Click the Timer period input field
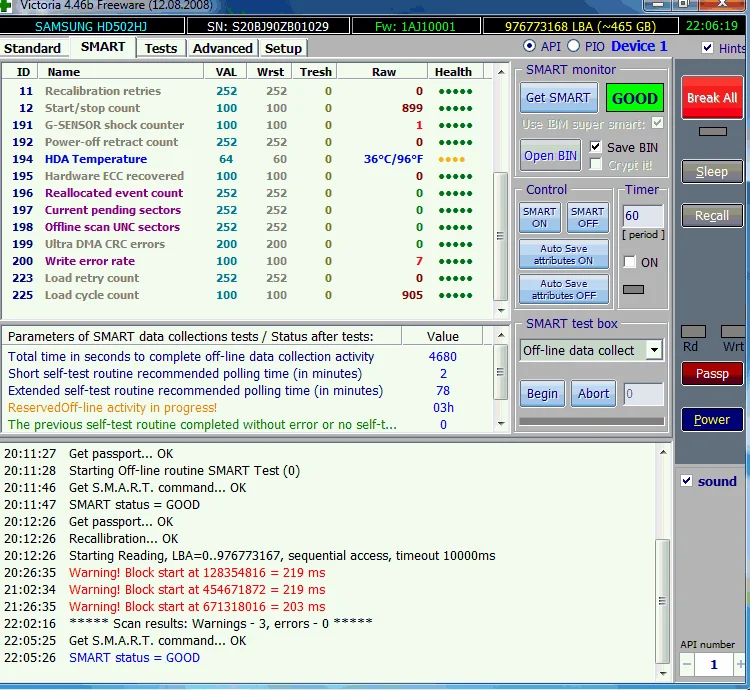 click(642, 216)
